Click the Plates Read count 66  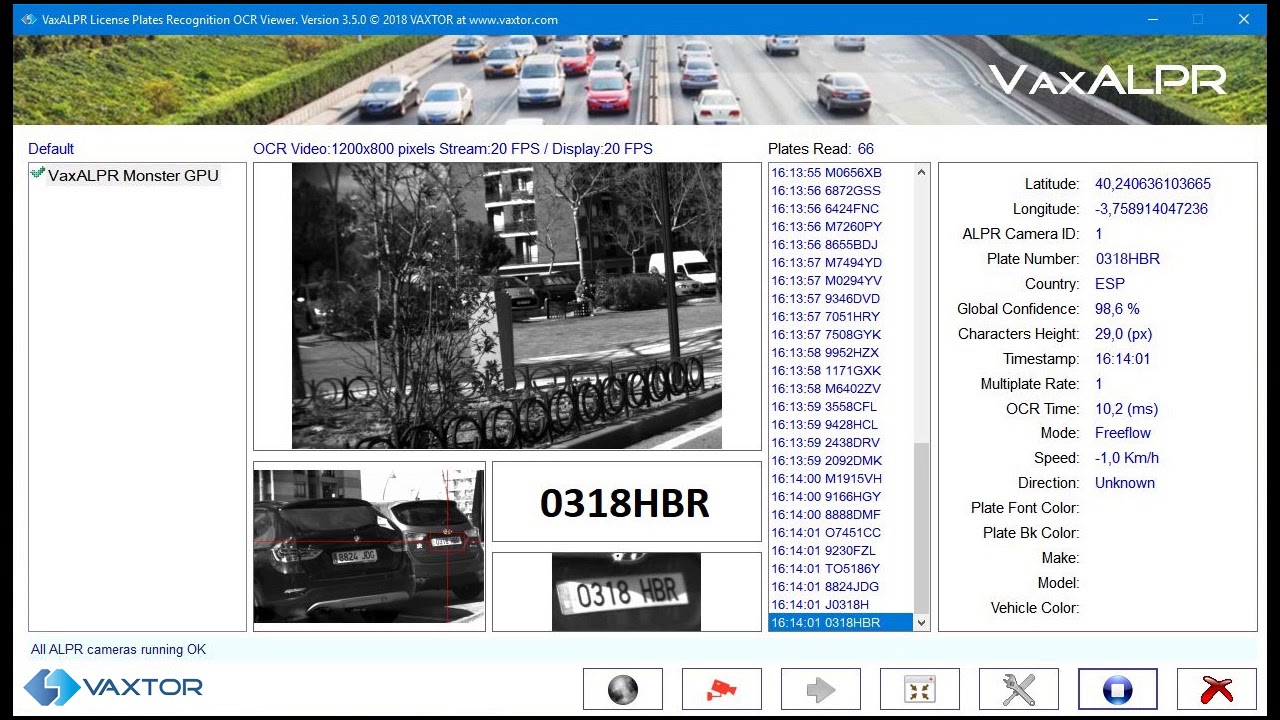865,149
